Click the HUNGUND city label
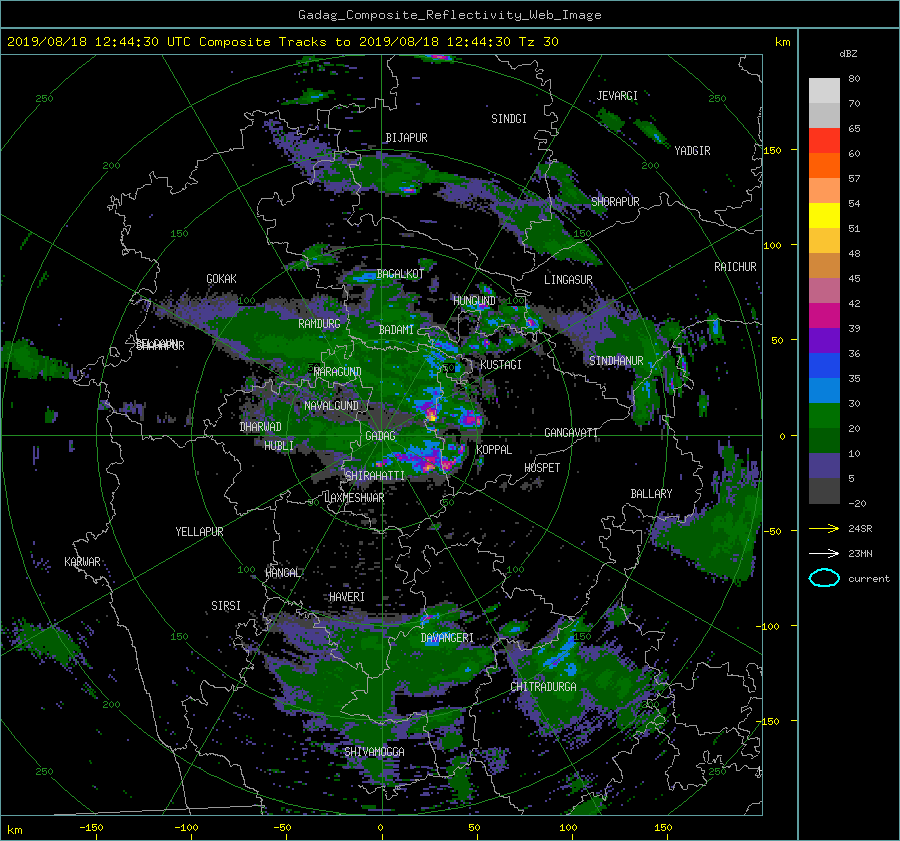Screen dimensions: 900x841 474,301
